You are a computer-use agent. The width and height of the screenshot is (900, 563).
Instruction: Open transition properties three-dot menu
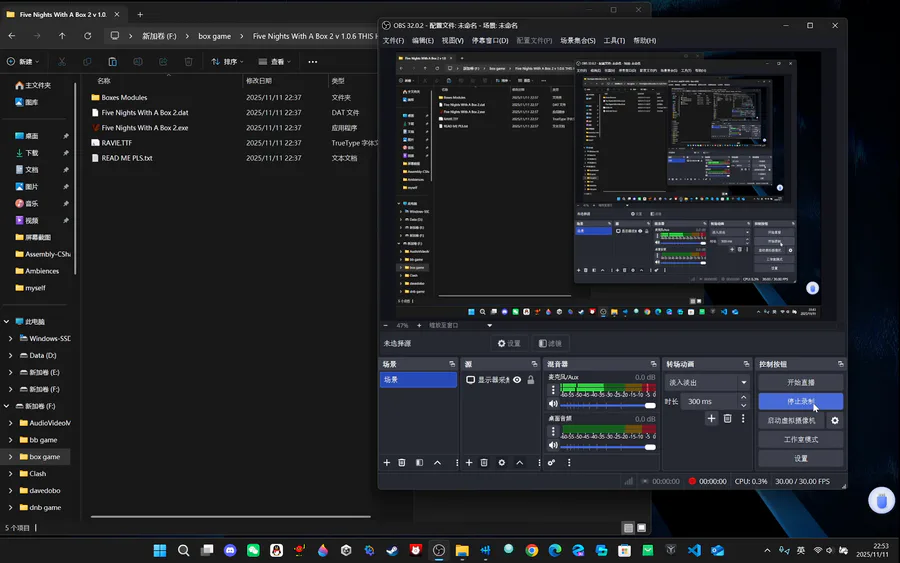[x=743, y=418]
